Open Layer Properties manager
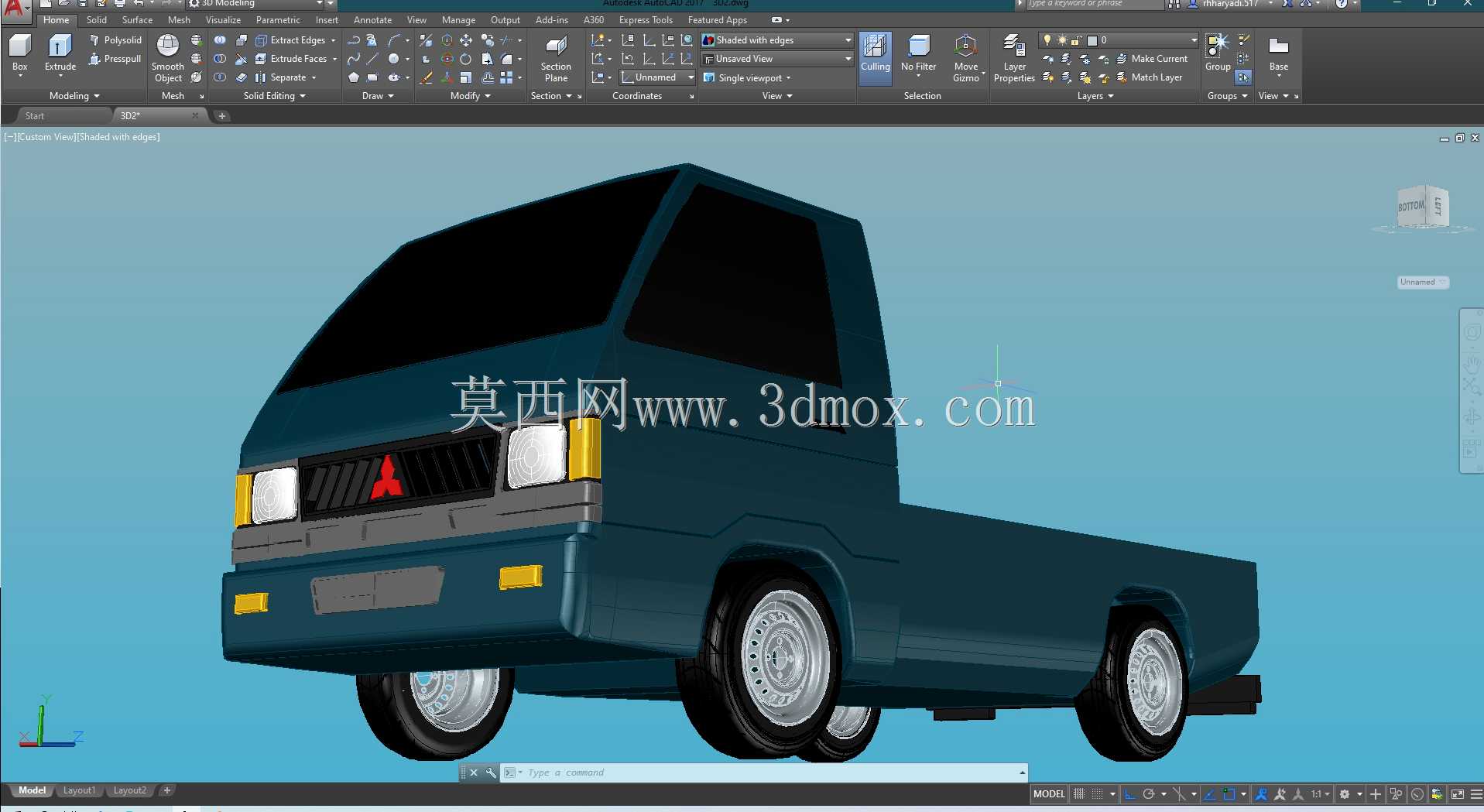This screenshot has width=1484, height=812. tap(1014, 58)
